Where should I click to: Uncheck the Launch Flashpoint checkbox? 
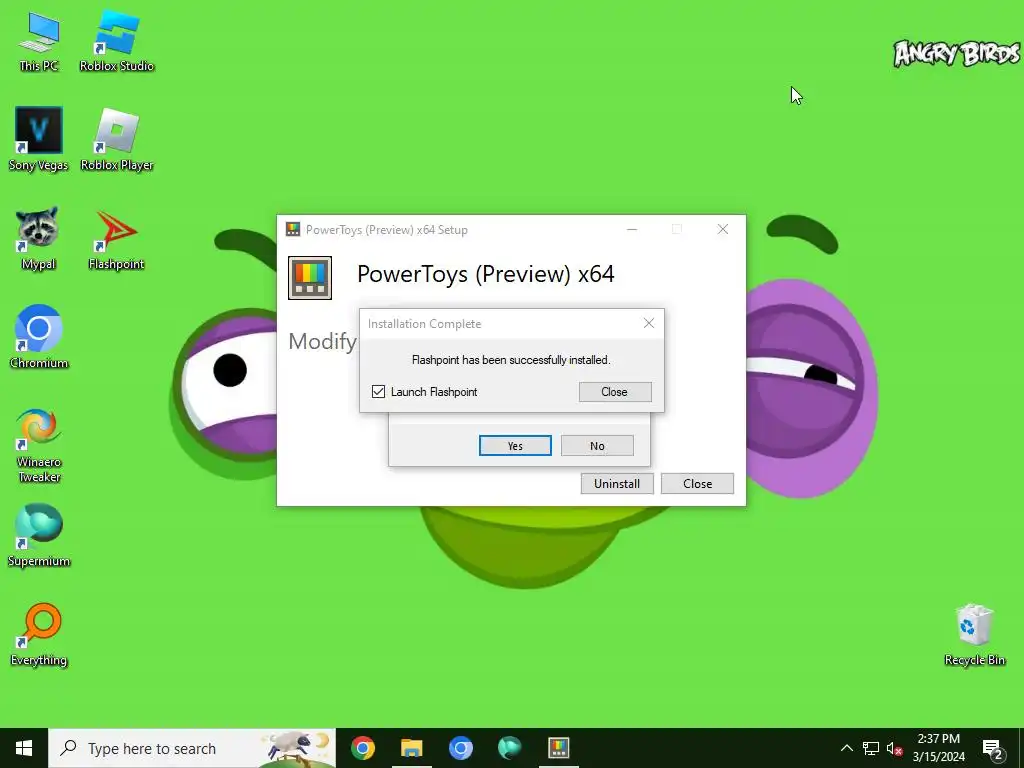378,391
